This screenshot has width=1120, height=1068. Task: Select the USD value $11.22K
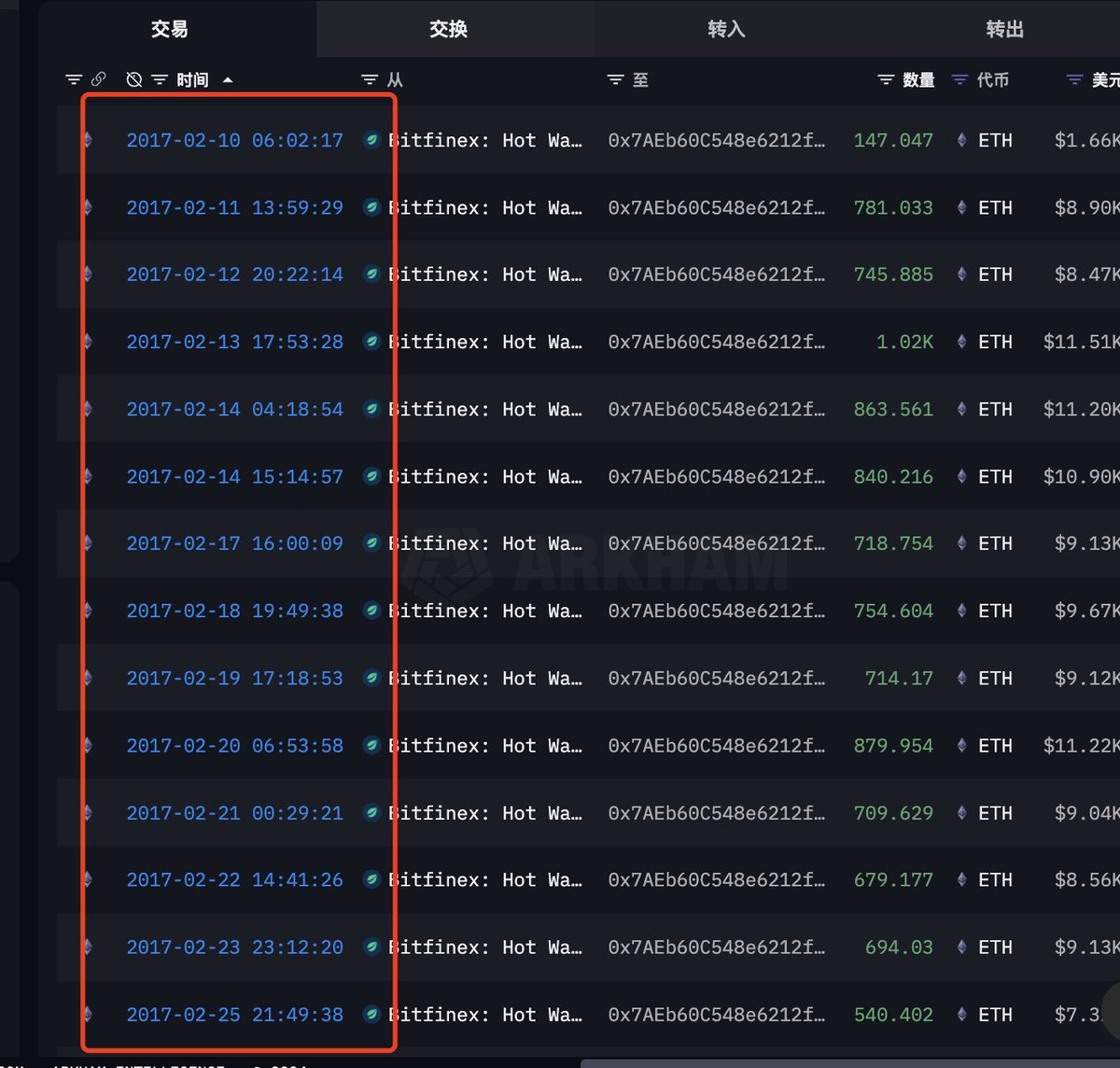pyautogui.click(x=1081, y=745)
